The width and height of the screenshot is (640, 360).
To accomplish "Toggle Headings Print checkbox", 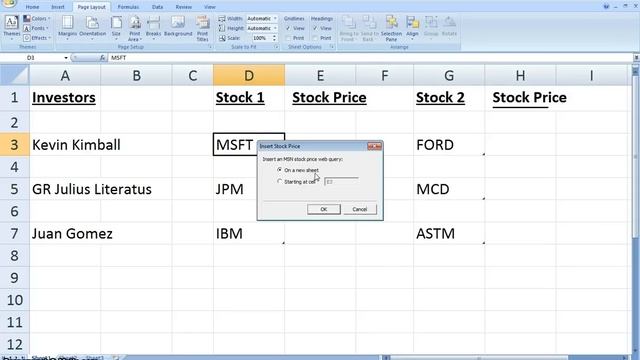I will click(x=315, y=38).
